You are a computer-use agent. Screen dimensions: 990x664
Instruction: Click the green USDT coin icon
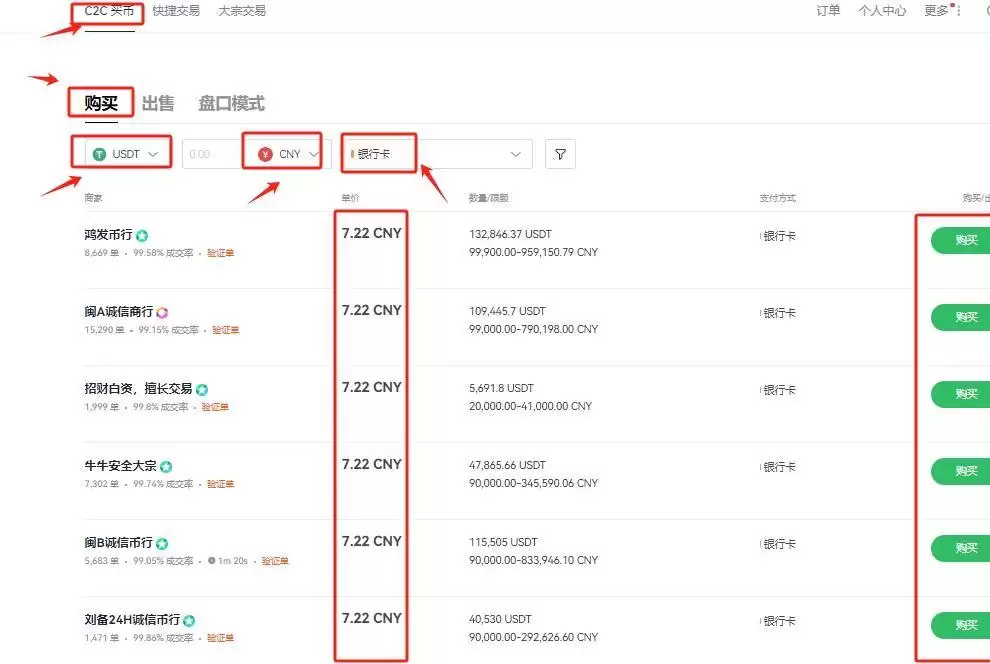click(x=99, y=154)
